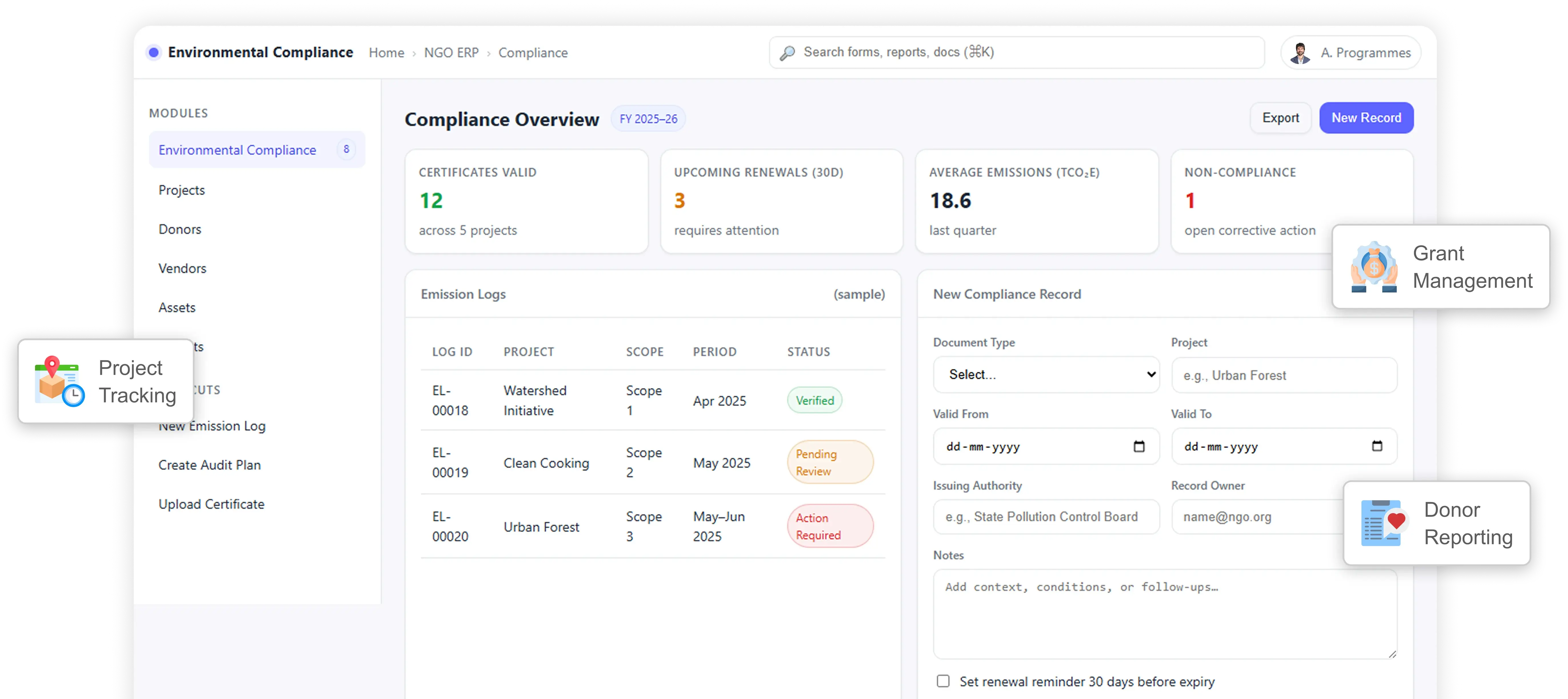Navigate to NGO ERP breadcrumb
This screenshot has height=699, width=1568.
(x=451, y=52)
